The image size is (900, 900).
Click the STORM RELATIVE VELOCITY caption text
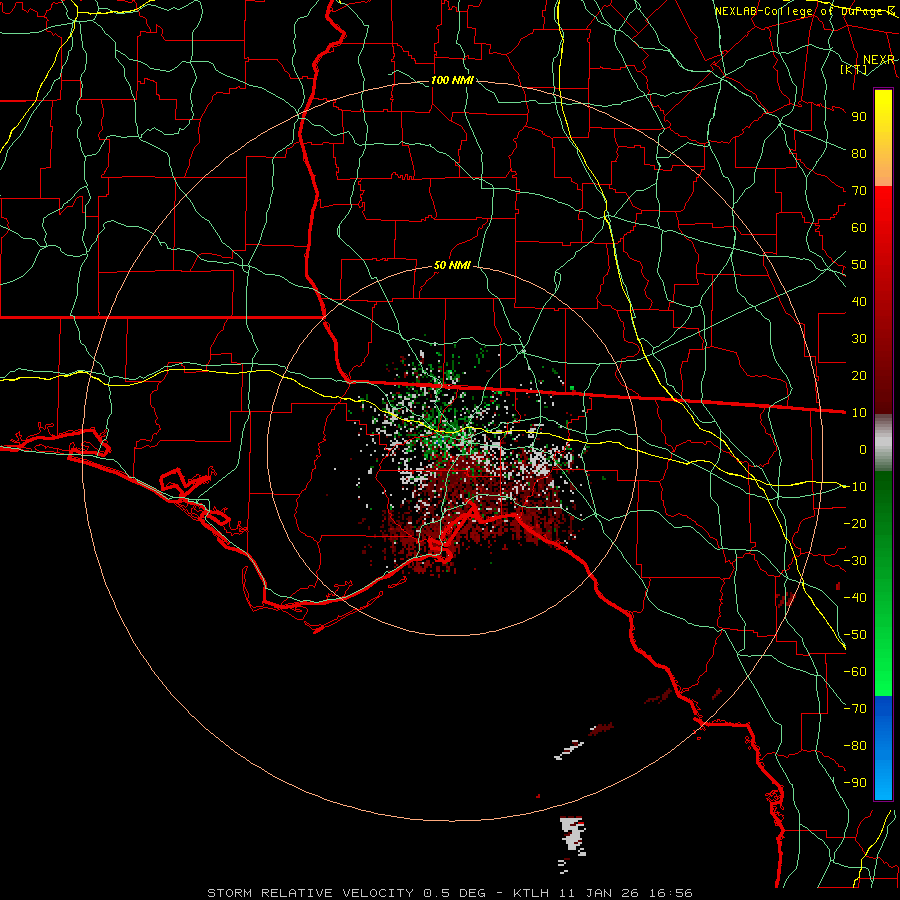point(310,893)
